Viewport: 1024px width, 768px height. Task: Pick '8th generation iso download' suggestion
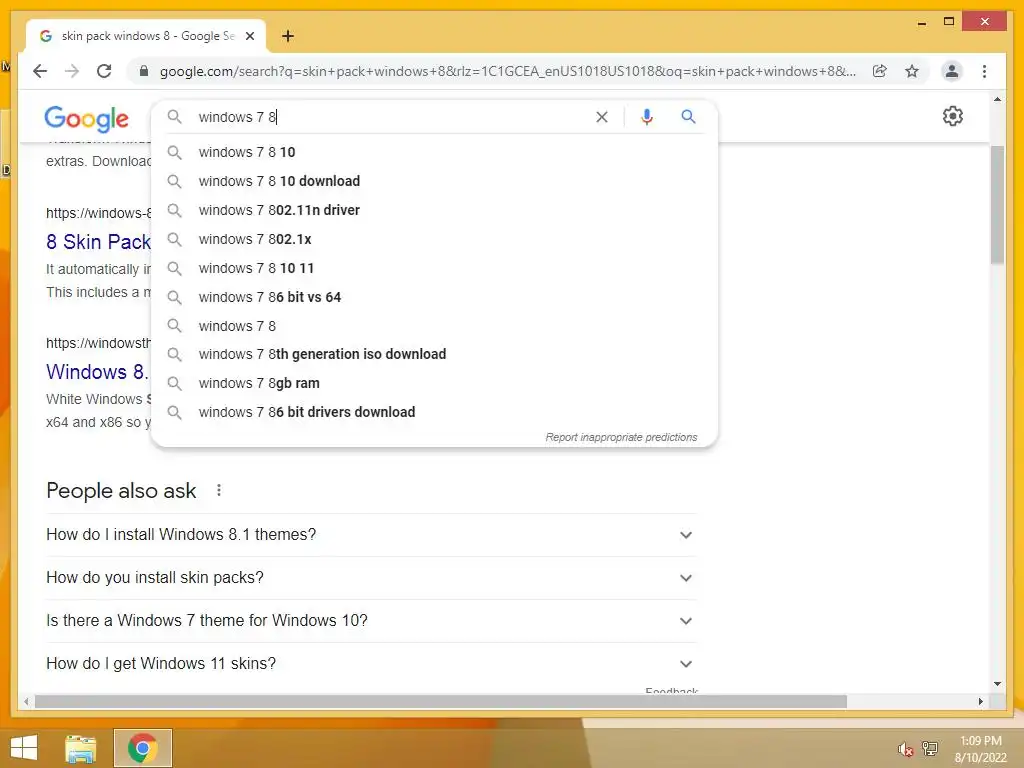click(434, 354)
